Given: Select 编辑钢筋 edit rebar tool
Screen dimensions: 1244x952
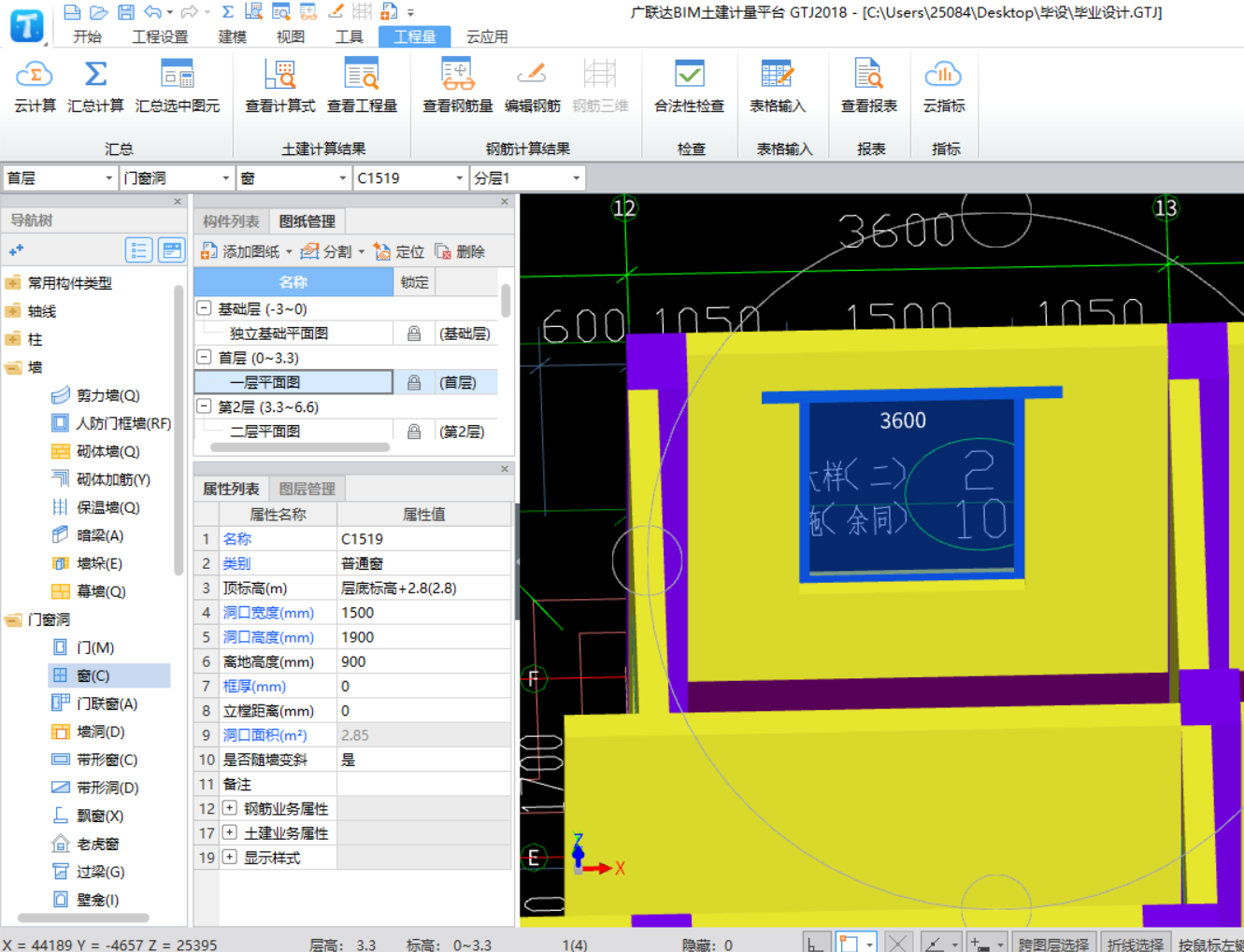Looking at the screenshot, I should pos(532,87).
